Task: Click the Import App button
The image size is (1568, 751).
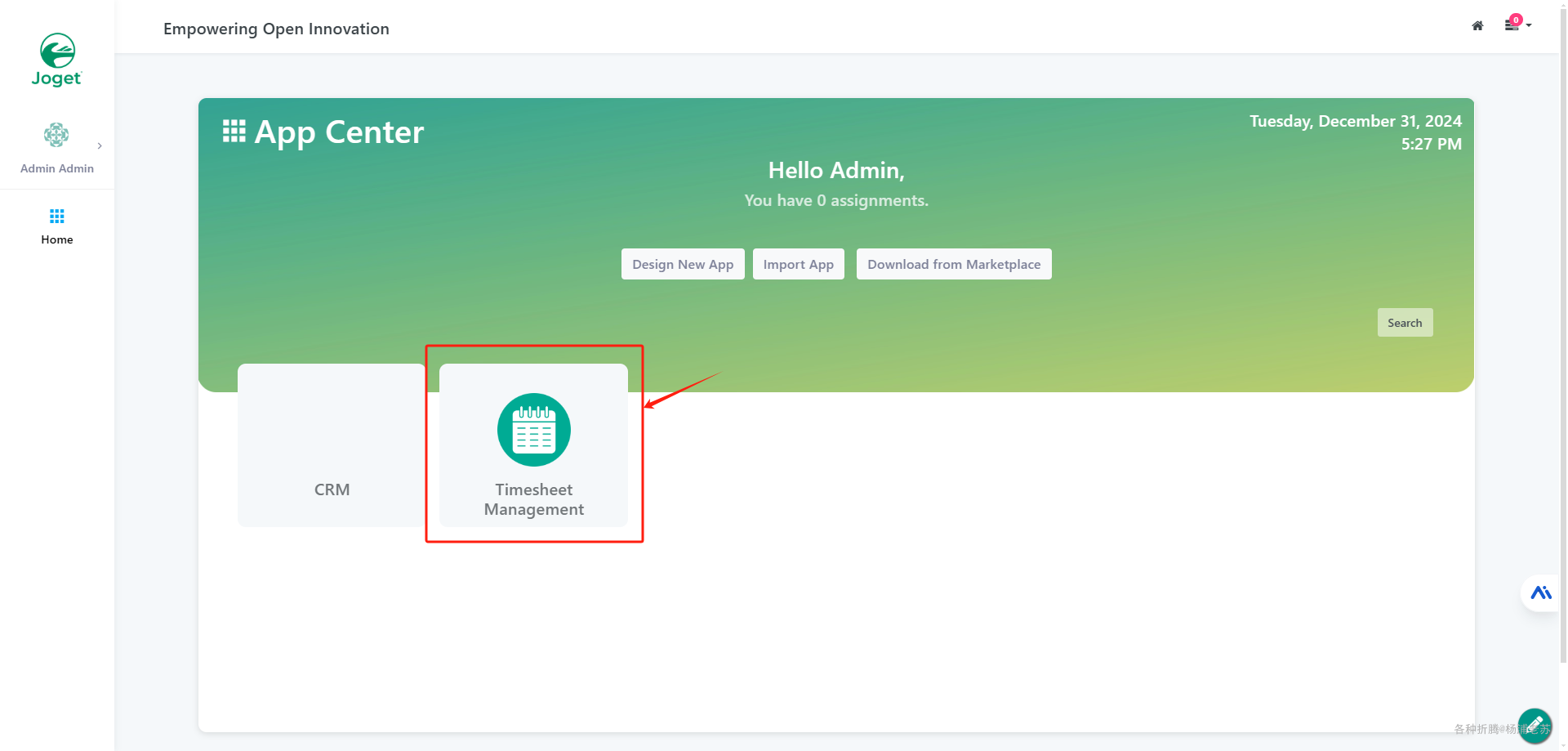Action: [x=799, y=264]
